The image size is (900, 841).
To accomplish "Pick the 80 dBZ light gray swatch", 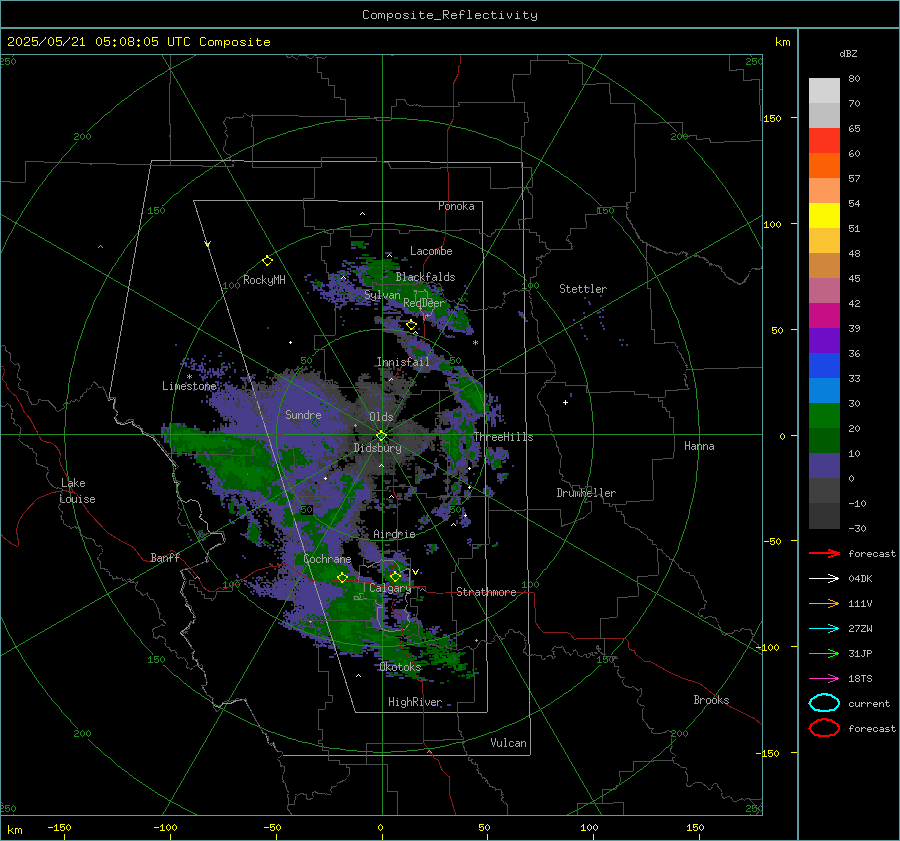I will [824, 90].
